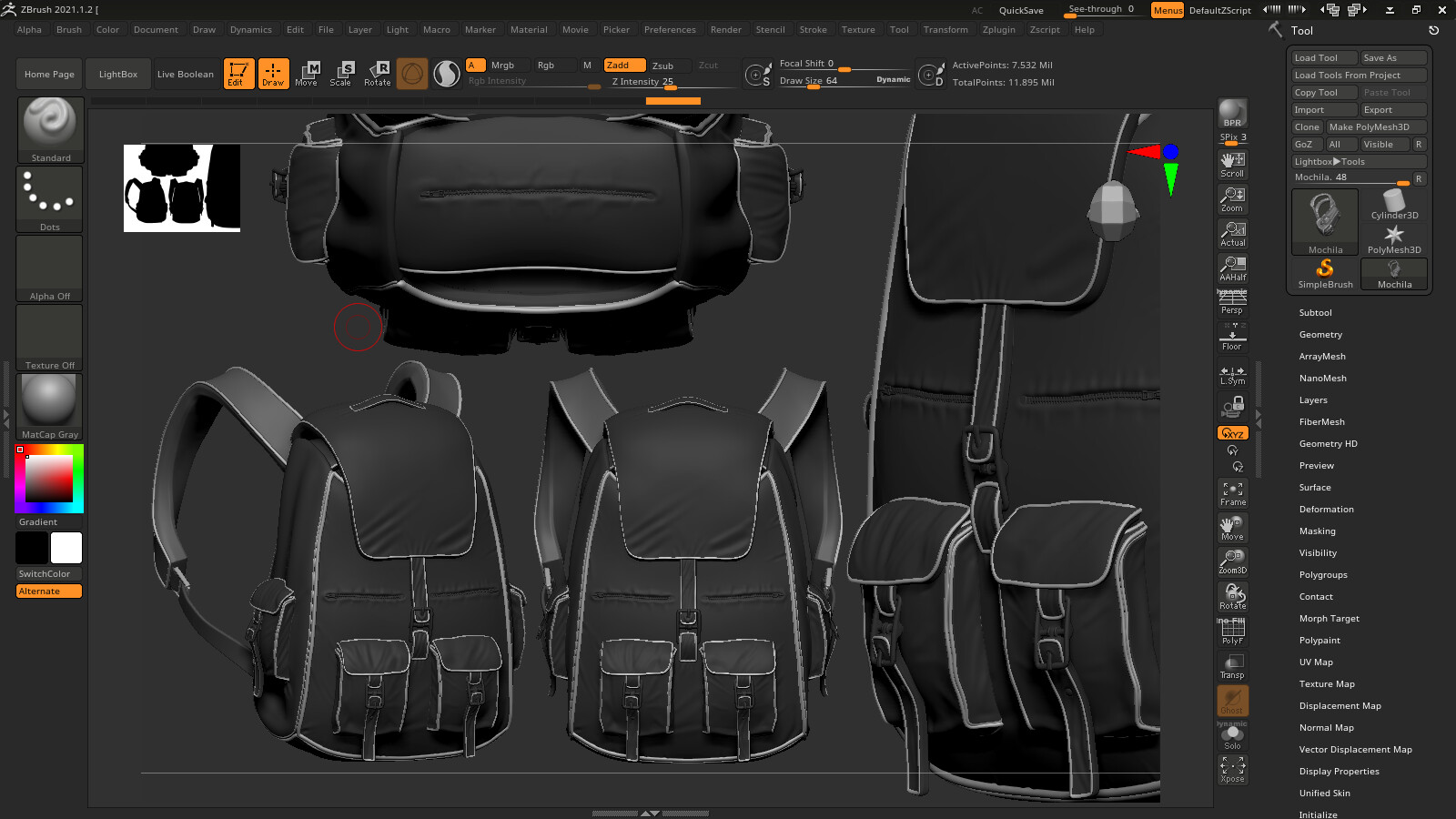Screen dimensions: 1456x819
Task: Expand the Geometry subpalette
Action: (1320, 334)
